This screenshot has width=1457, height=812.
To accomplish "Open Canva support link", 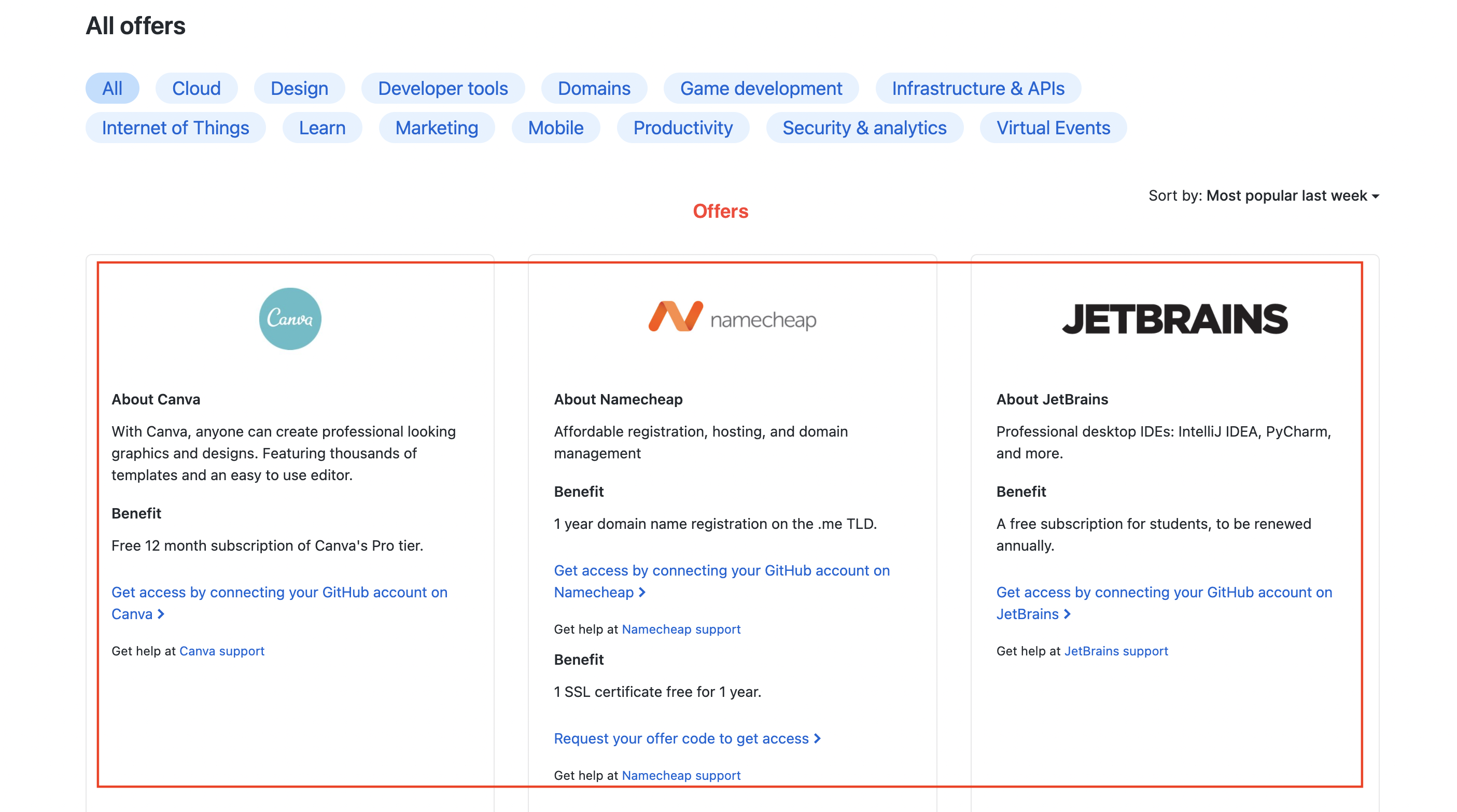I will coord(222,651).
